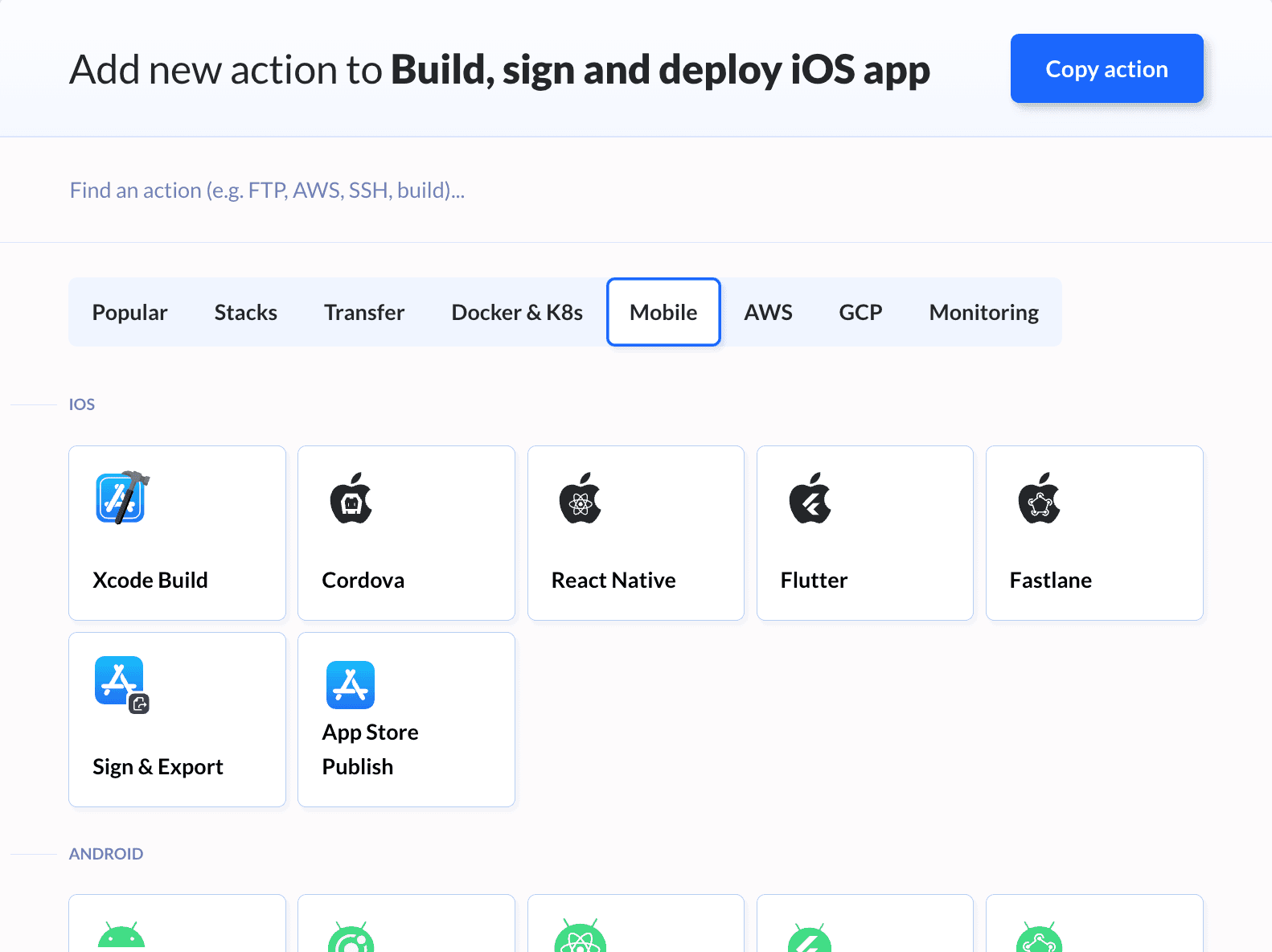Click the Xcode Build hammer icon
The height and width of the screenshot is (952, 1272).
coord(122,498)
